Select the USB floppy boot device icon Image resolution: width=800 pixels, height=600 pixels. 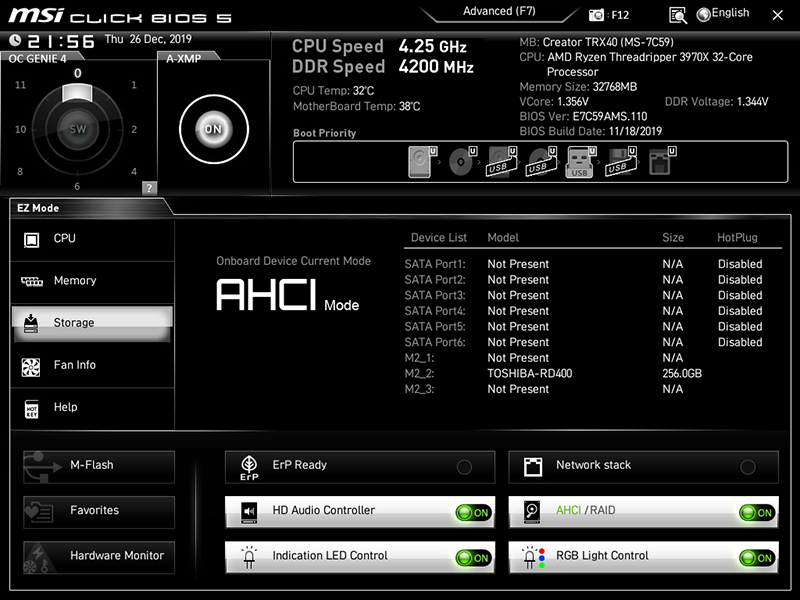click(x=620, y=162)
